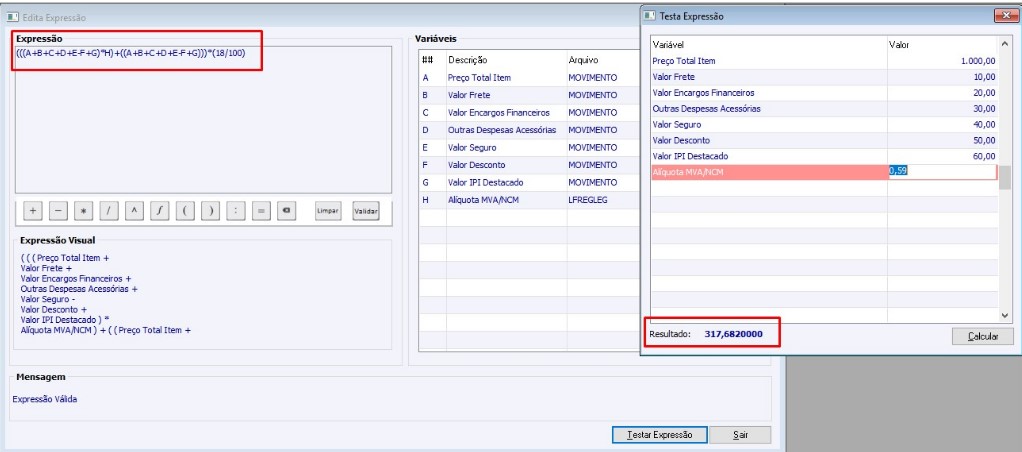
Task: Click Valor Seguro in the test window
Action: [677, 125]
